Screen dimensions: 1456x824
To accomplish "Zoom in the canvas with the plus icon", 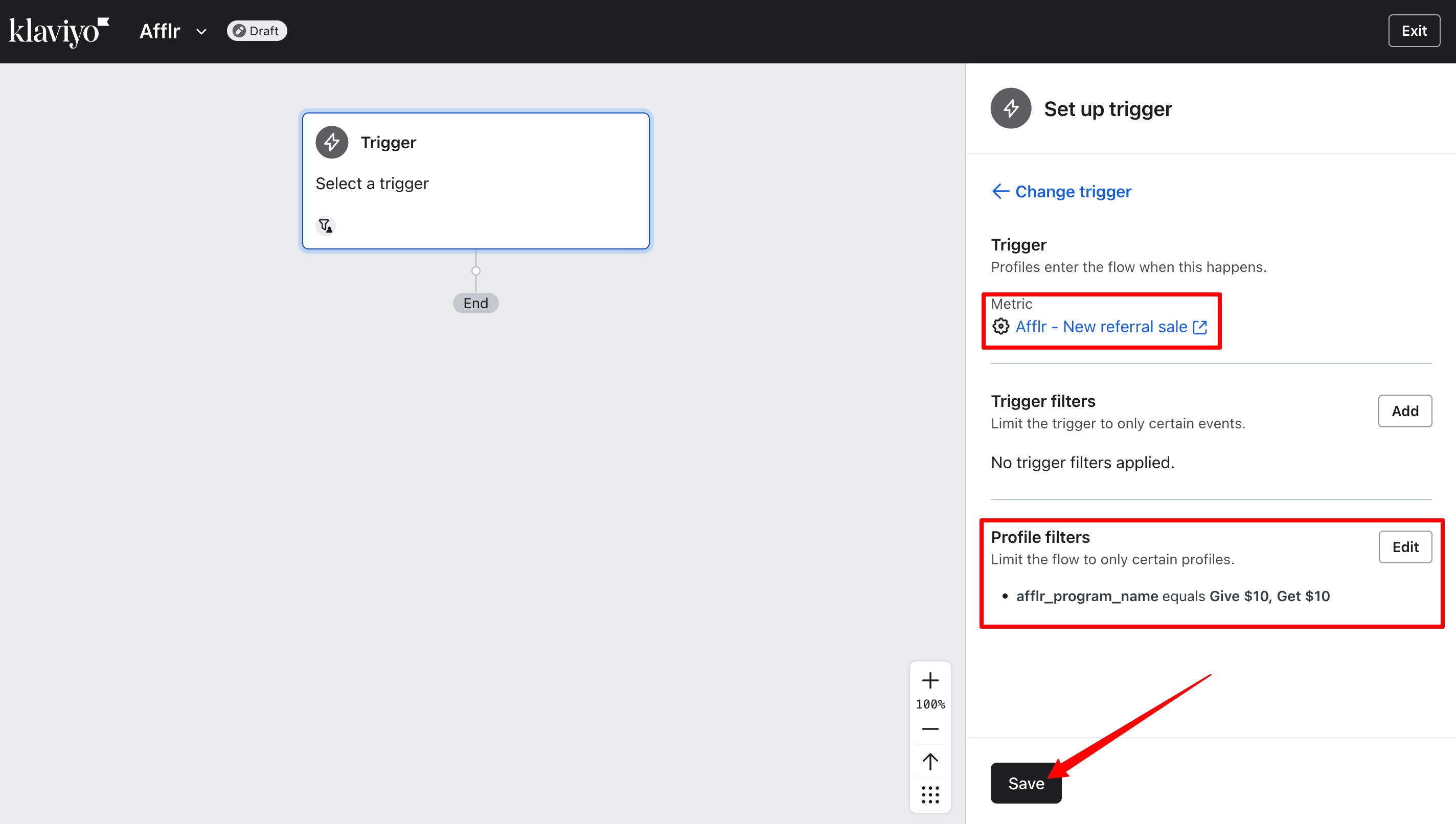I will coord(930,680).
